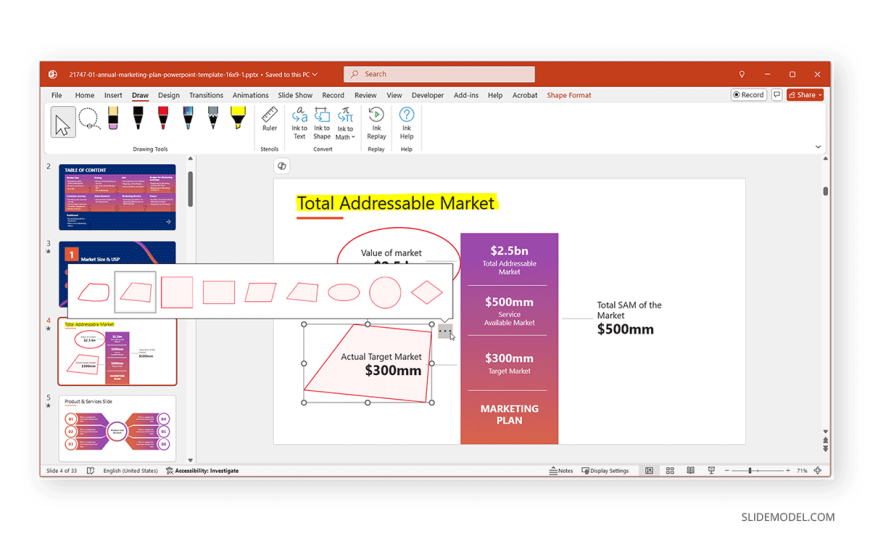Image resolution: width=870 pixels, height=539 pixels.
Task: Open the Ink to Math dropdown
Action: coord(345,123)
